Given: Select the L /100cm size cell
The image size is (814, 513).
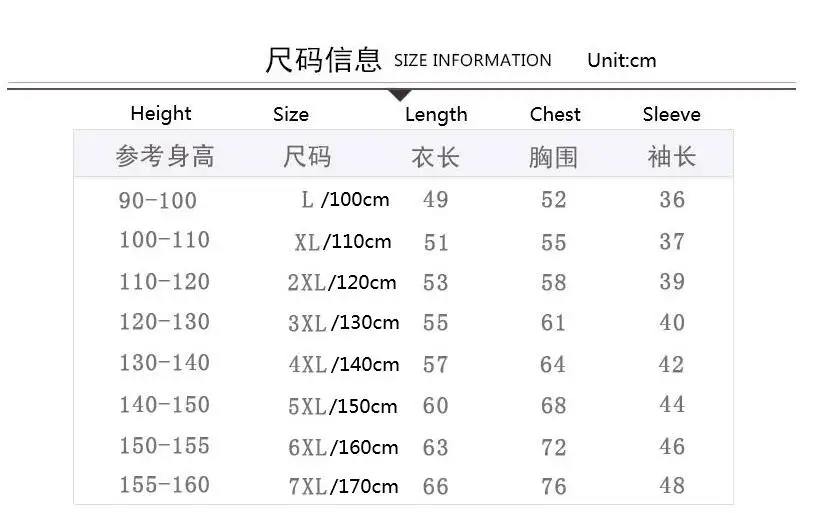Looking at the screenshot, I should [x=345, y=199].
